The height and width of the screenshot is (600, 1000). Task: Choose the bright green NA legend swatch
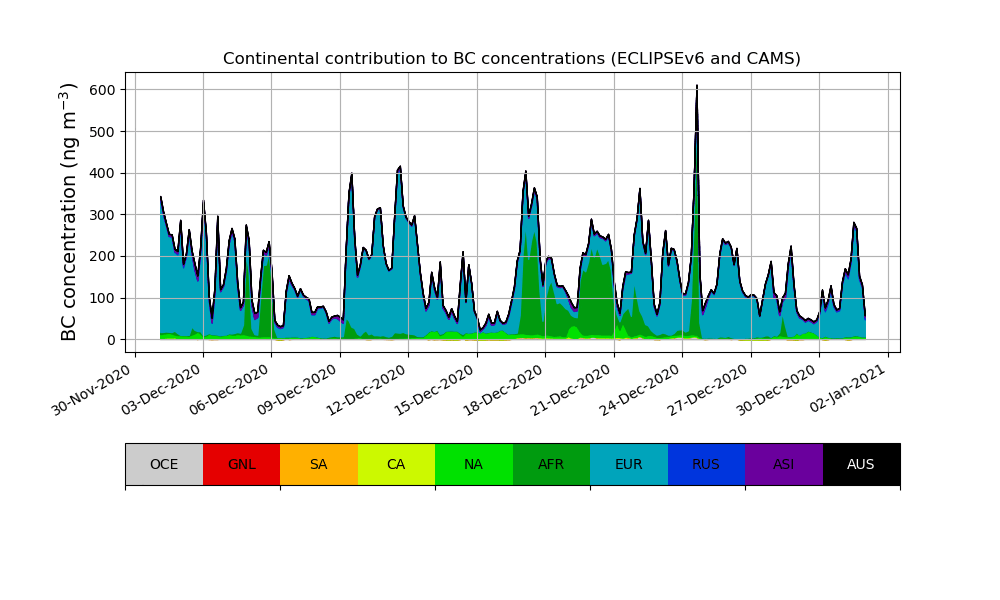tap(473, 464)
